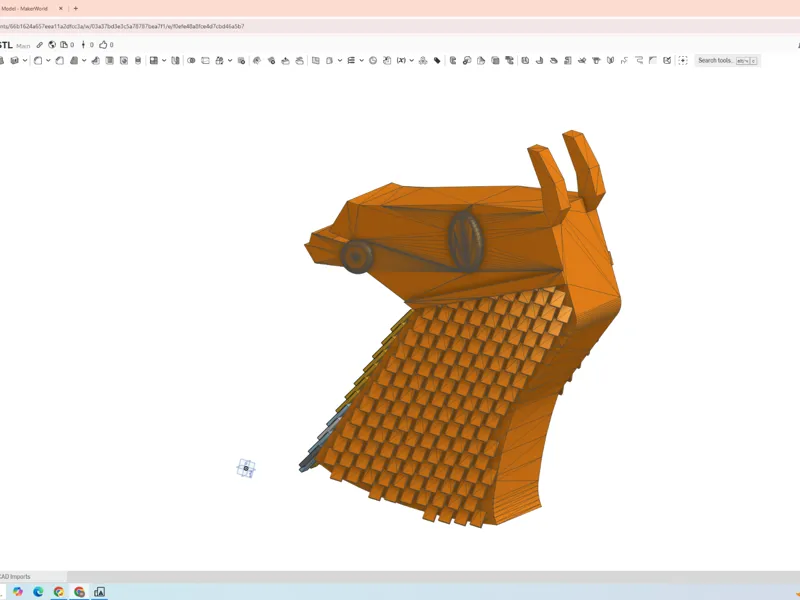800x600 pixels.
Task: Expand the Plane tool dropdown arrow
Action: click(x=361, y=60)
